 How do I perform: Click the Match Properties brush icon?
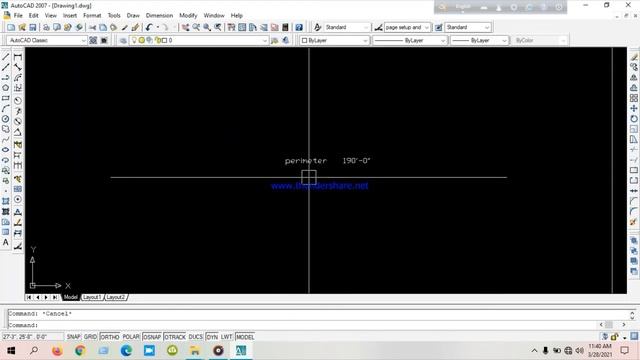(x=124, y=27)
